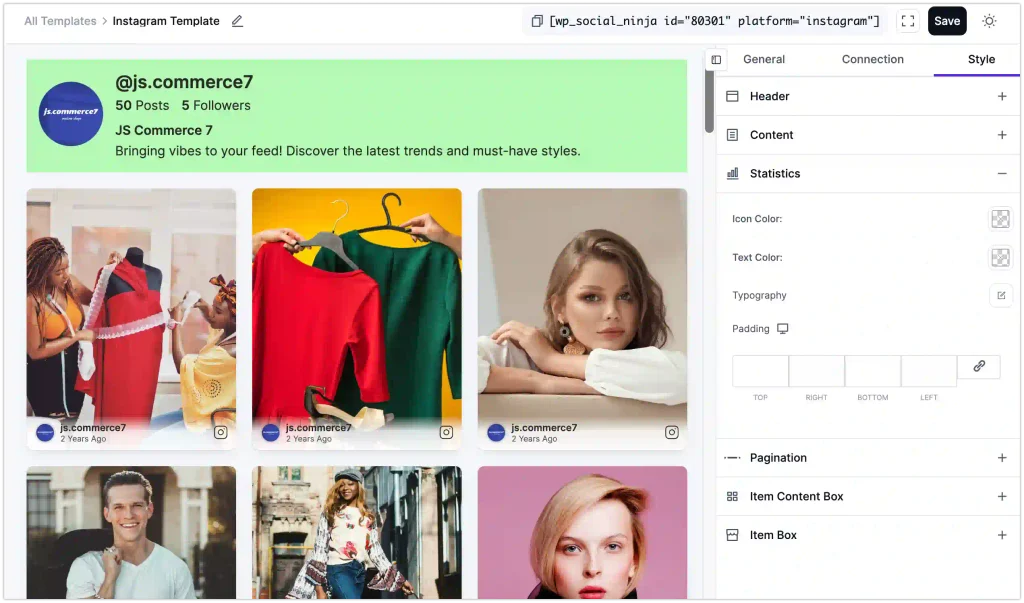Open the woman with earring portrait photo

pyautogui.click(x=583, y=319)
